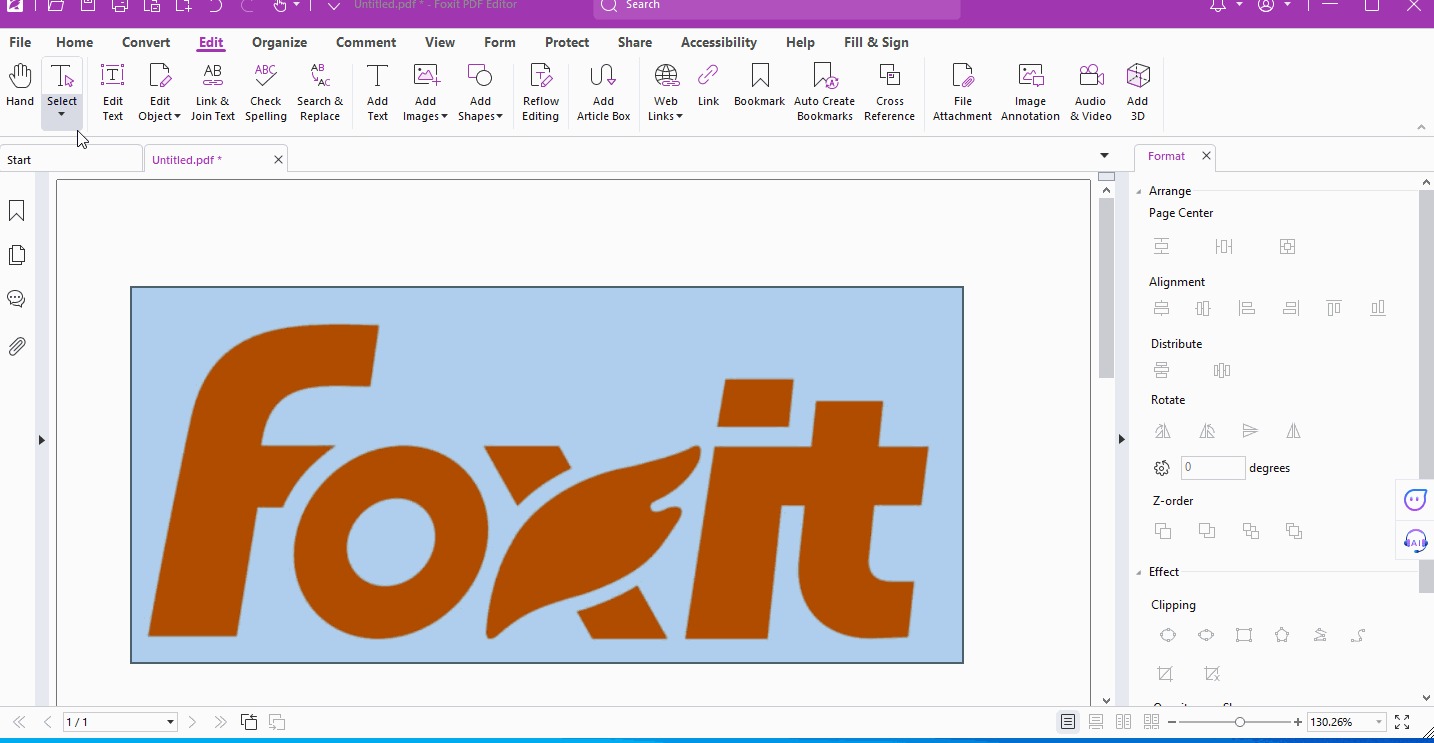The height and width of the screenshot is (743, 1434).
Task: Click page-center both-directions icon
Action: (1288, 246)
